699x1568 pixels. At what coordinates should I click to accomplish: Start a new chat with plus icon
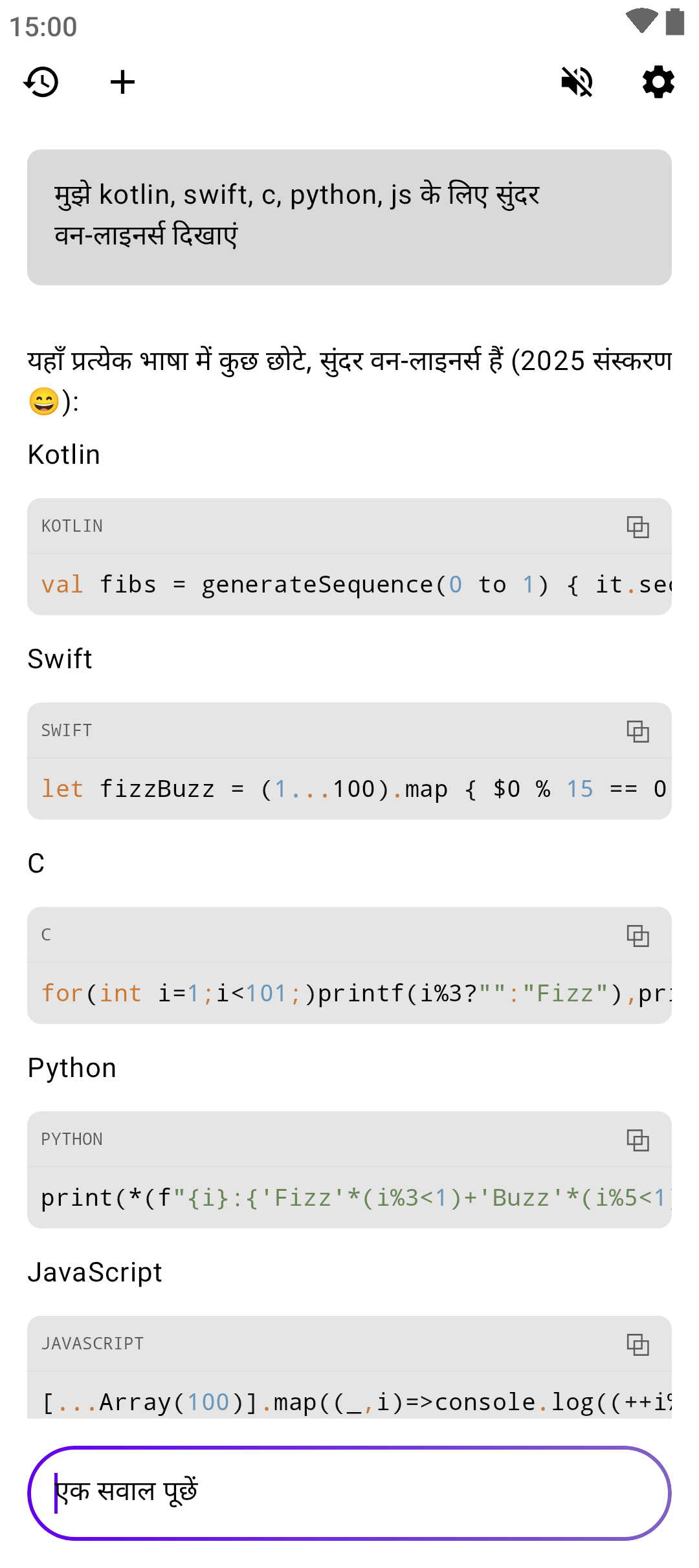click(x=122, y=82)
